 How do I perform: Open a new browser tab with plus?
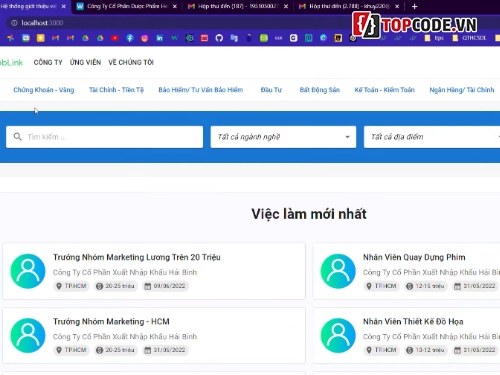pyautogui.click(x=414, y=6)
